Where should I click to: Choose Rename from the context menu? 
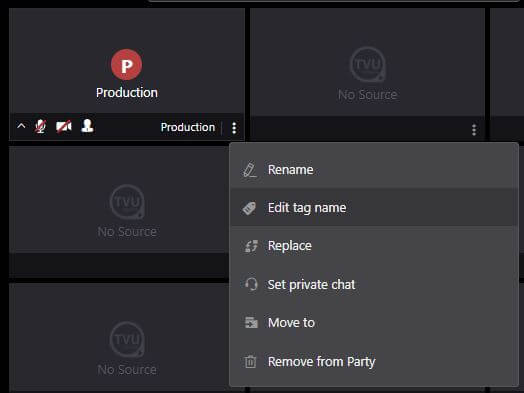tap(374, 170)
